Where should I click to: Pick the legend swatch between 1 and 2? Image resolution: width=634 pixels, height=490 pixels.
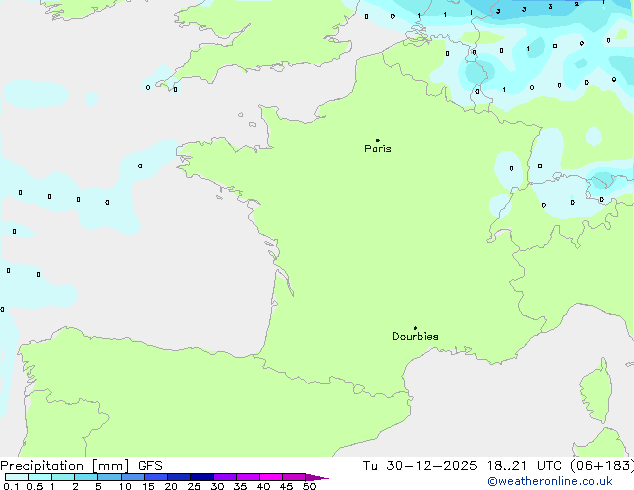tap(63, 478)
